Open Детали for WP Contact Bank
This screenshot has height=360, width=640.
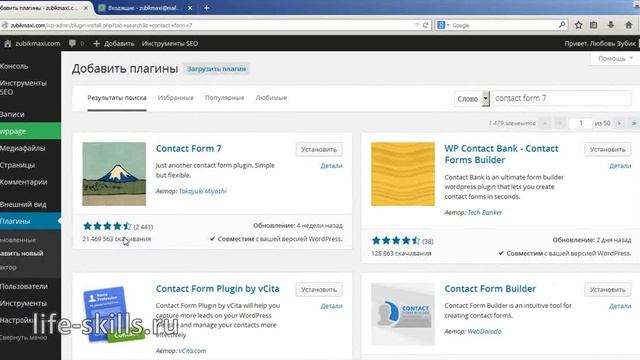click(x=620, y=166)
